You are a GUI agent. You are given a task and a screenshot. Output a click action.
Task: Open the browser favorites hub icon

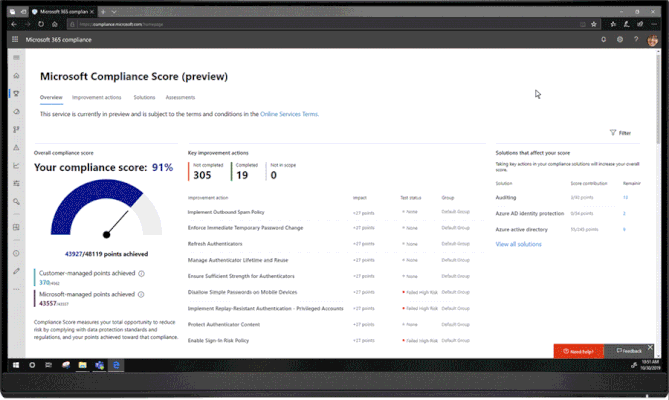(x=613, y=24)
